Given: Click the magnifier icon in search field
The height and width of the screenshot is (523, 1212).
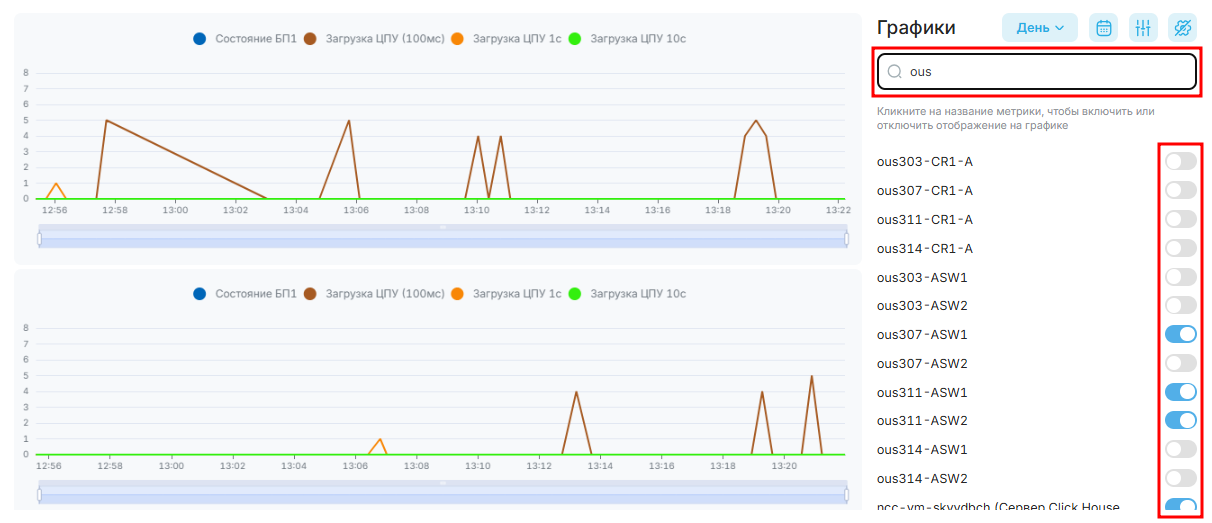Looking at the screenshot, I should pyautogui.click(x=895, y=72).
